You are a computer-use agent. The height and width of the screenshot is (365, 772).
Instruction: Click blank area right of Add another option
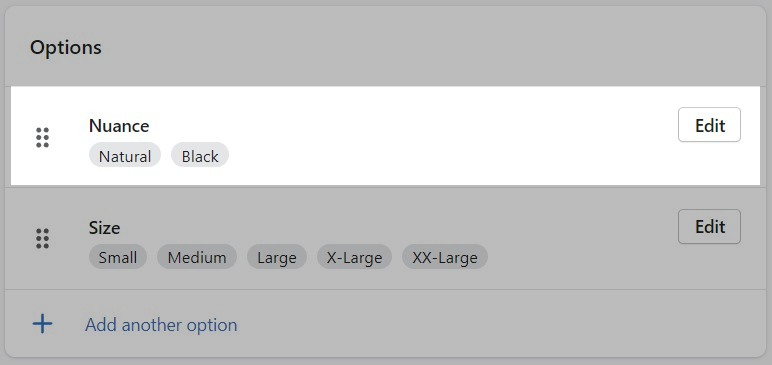pyautogui.click(x=492, y=324)
